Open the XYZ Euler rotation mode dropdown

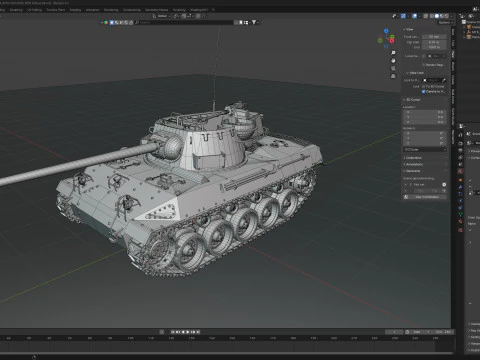425,149
